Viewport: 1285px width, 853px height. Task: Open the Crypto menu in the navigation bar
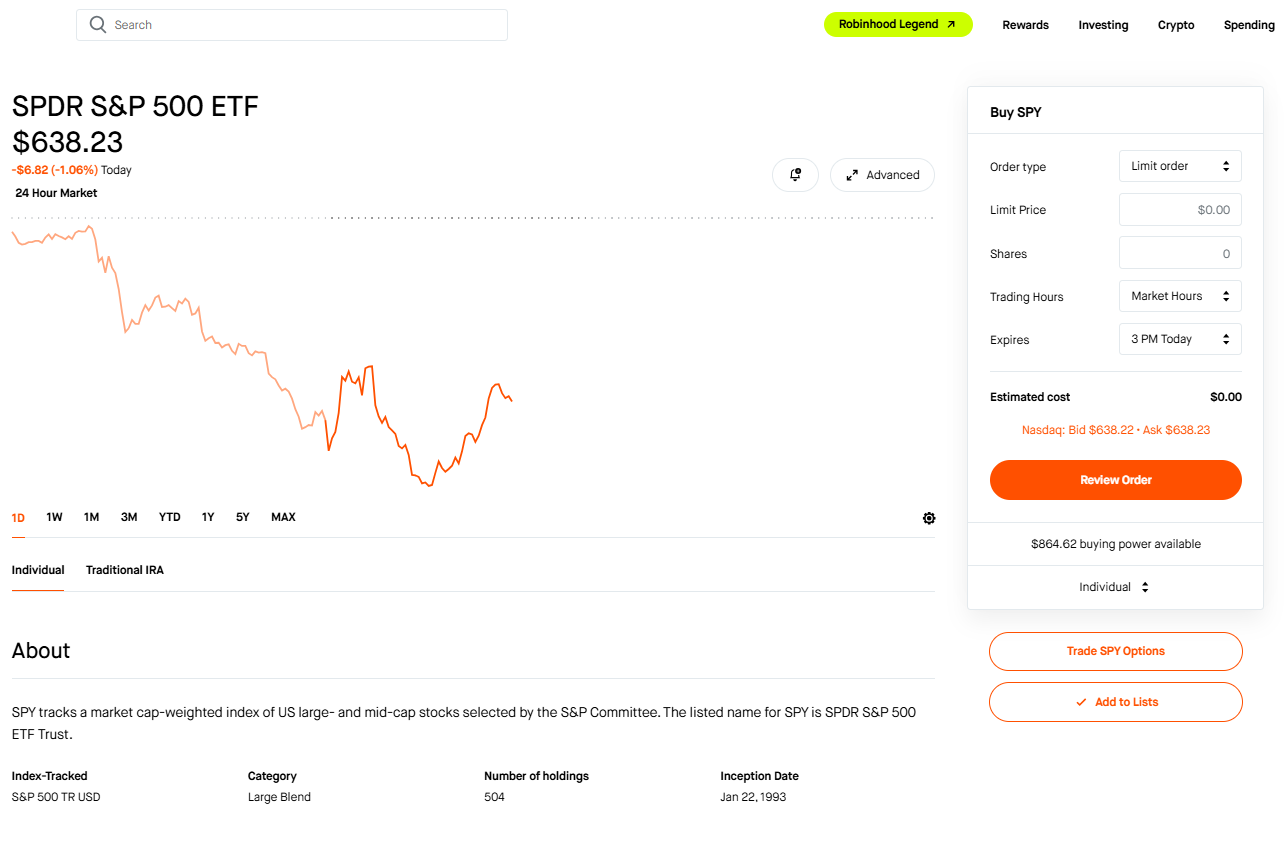click(1176, 24)
